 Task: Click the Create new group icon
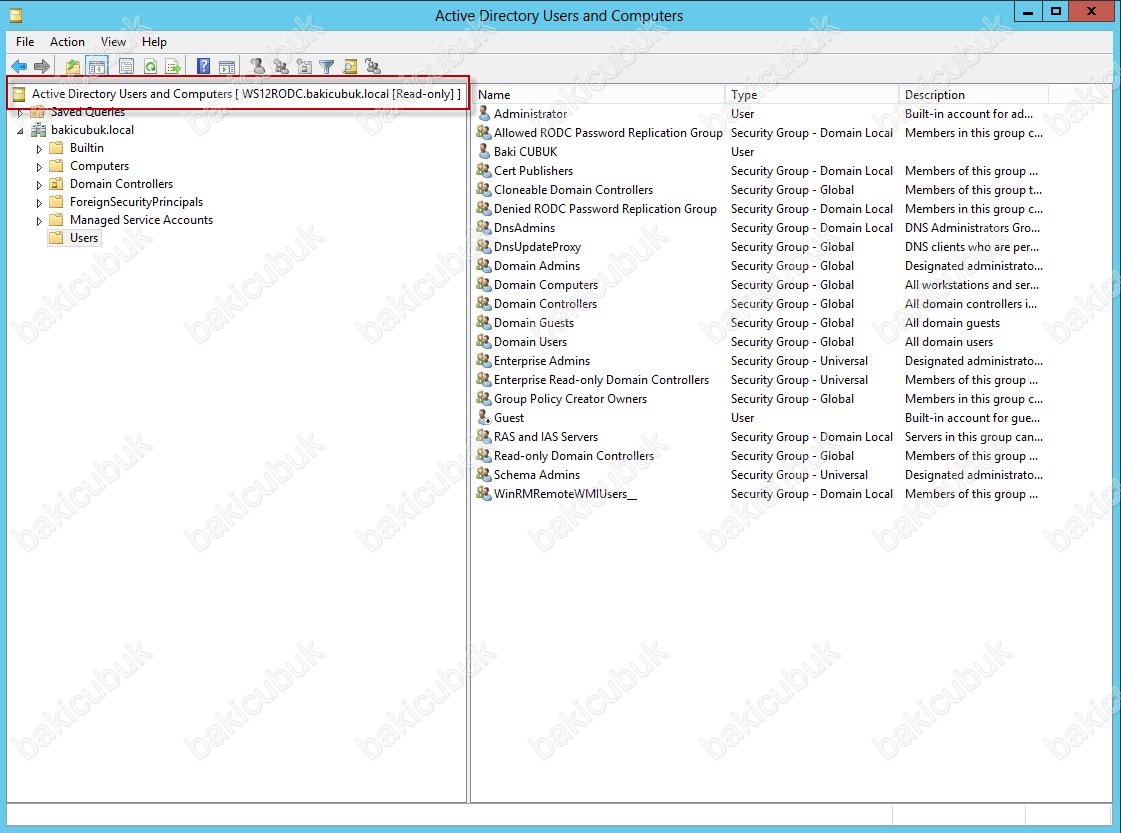281,66
